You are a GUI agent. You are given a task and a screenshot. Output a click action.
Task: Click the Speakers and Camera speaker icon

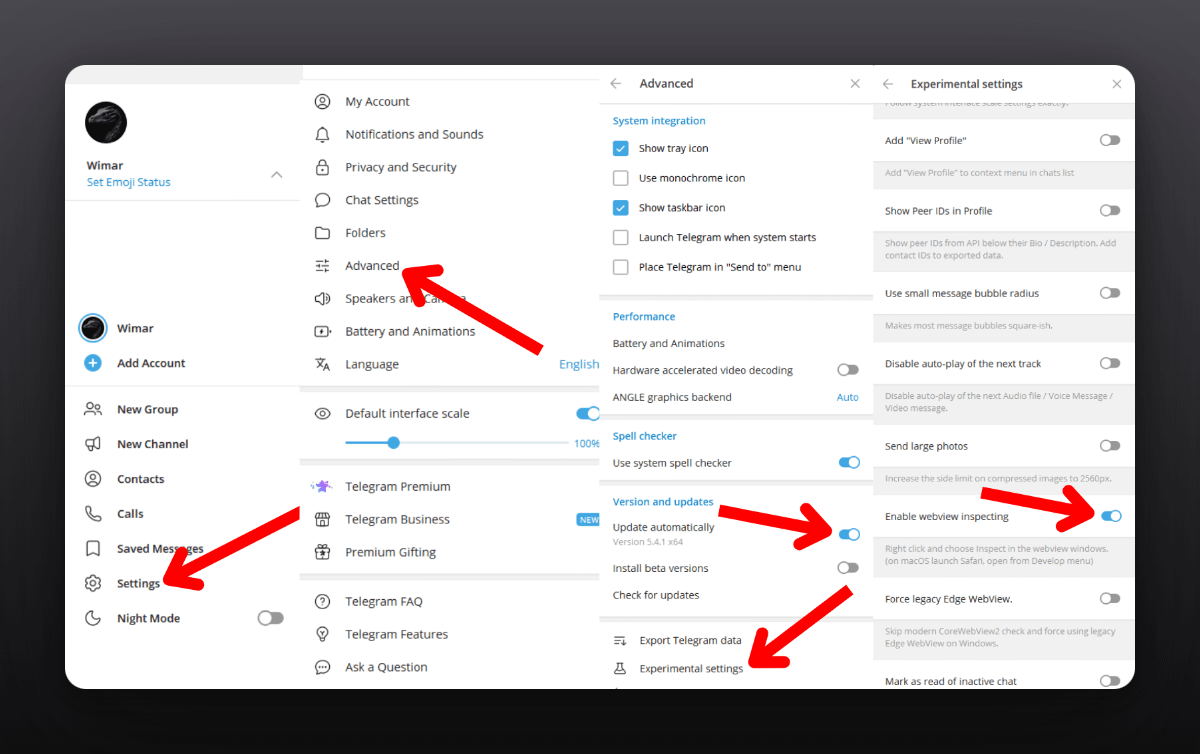pos(322,299)
